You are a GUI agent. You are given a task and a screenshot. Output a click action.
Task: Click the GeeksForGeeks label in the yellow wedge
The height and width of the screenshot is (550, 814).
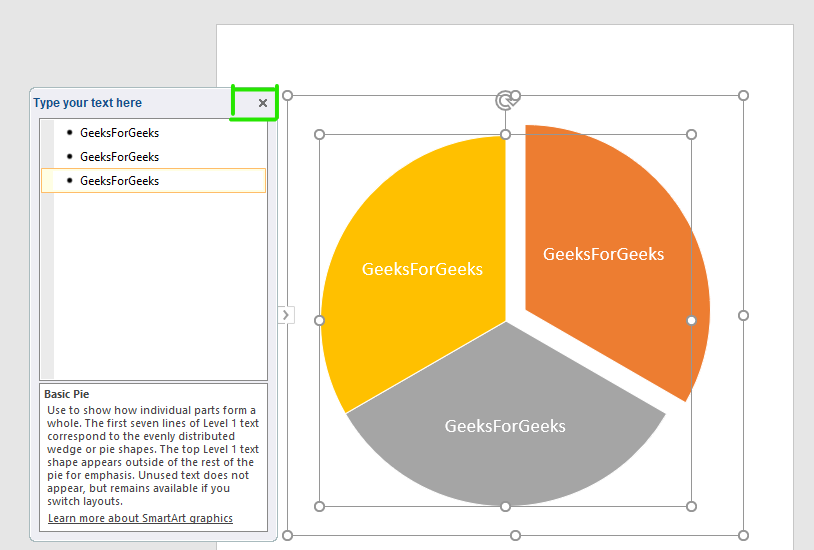(x=422, y=269)
